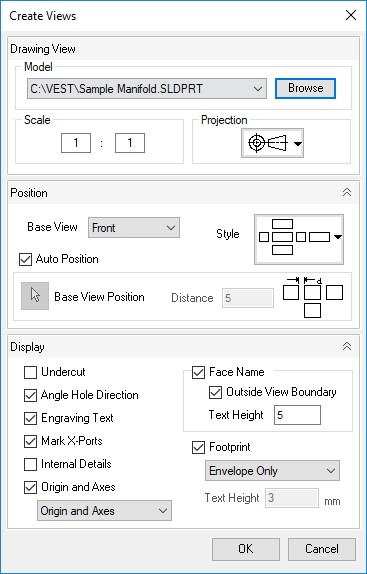Screen dimensions: 367x574
Task: Enable the Undercut checkbox
Action: (30, 372)
